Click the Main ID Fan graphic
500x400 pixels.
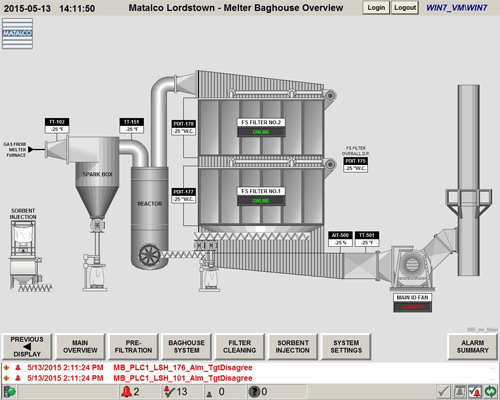point(412,268)
